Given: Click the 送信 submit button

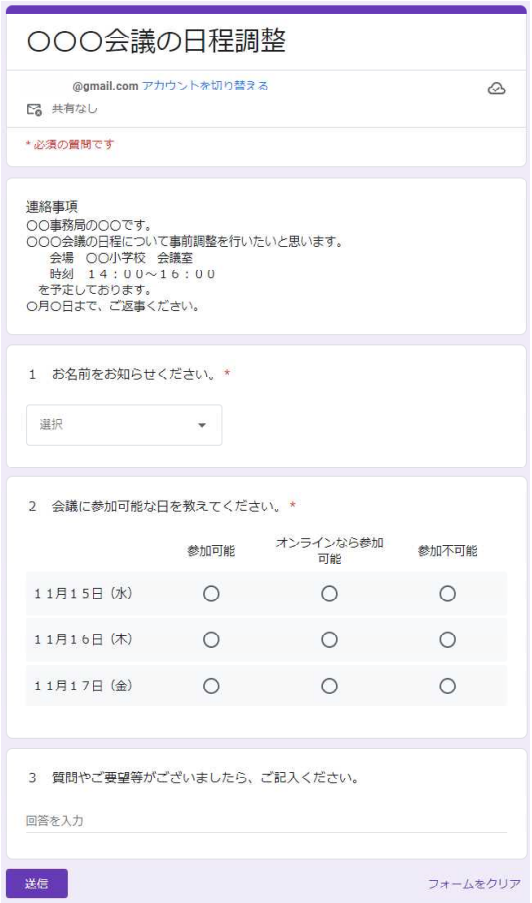Looking at the screenshot, I should click(37, 883).
